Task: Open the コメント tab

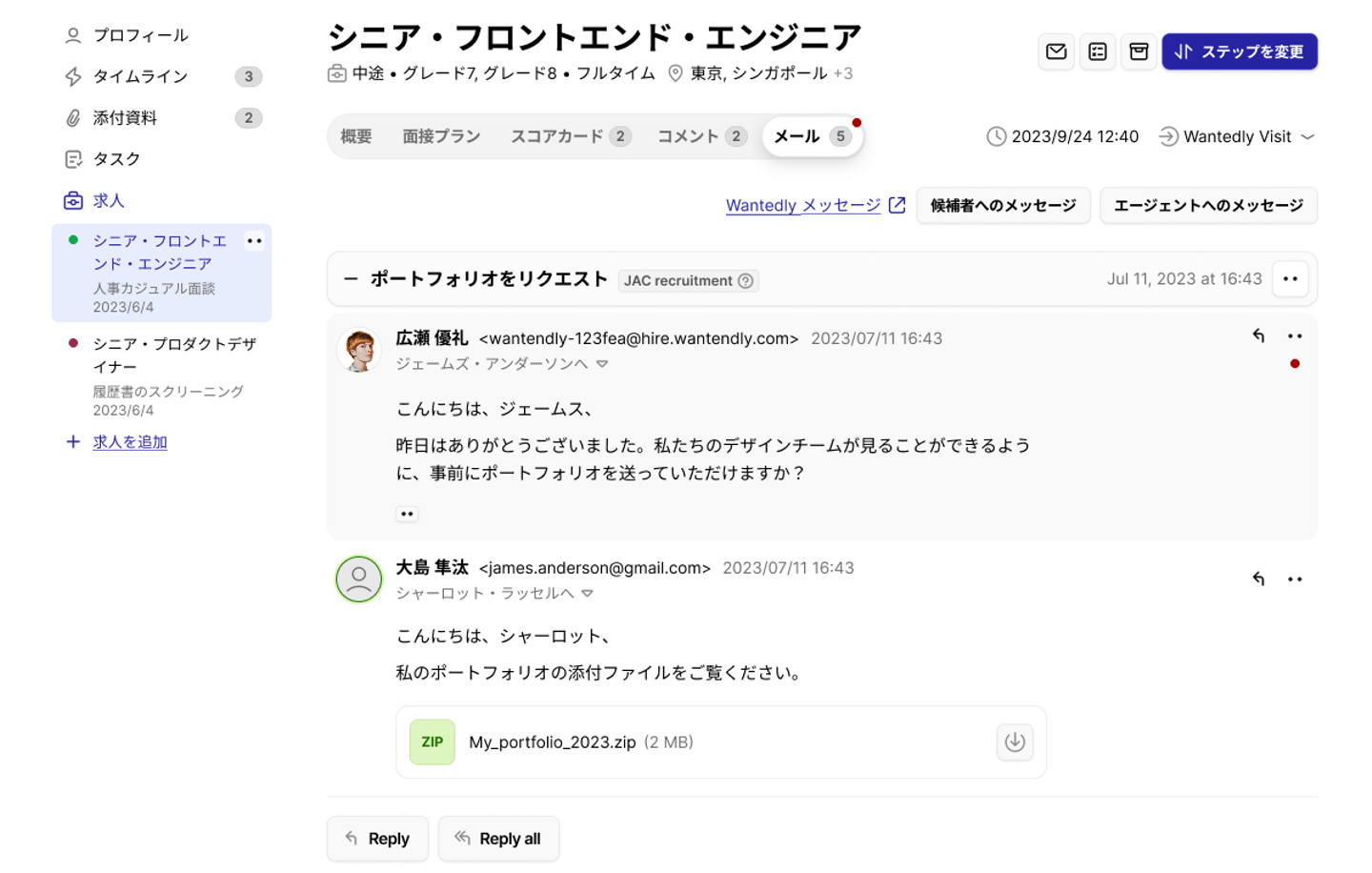Action: coord(700,136)
